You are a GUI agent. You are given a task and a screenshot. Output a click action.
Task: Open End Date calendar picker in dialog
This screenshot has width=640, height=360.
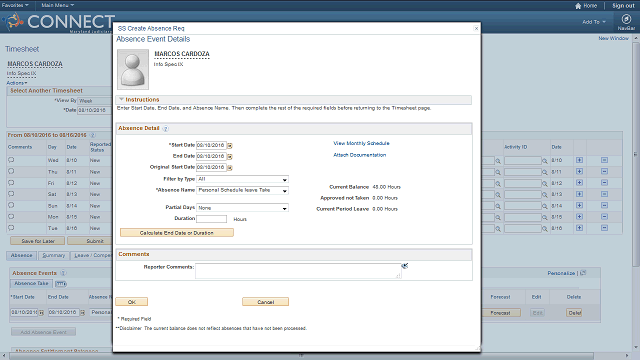tap(230, 156)
